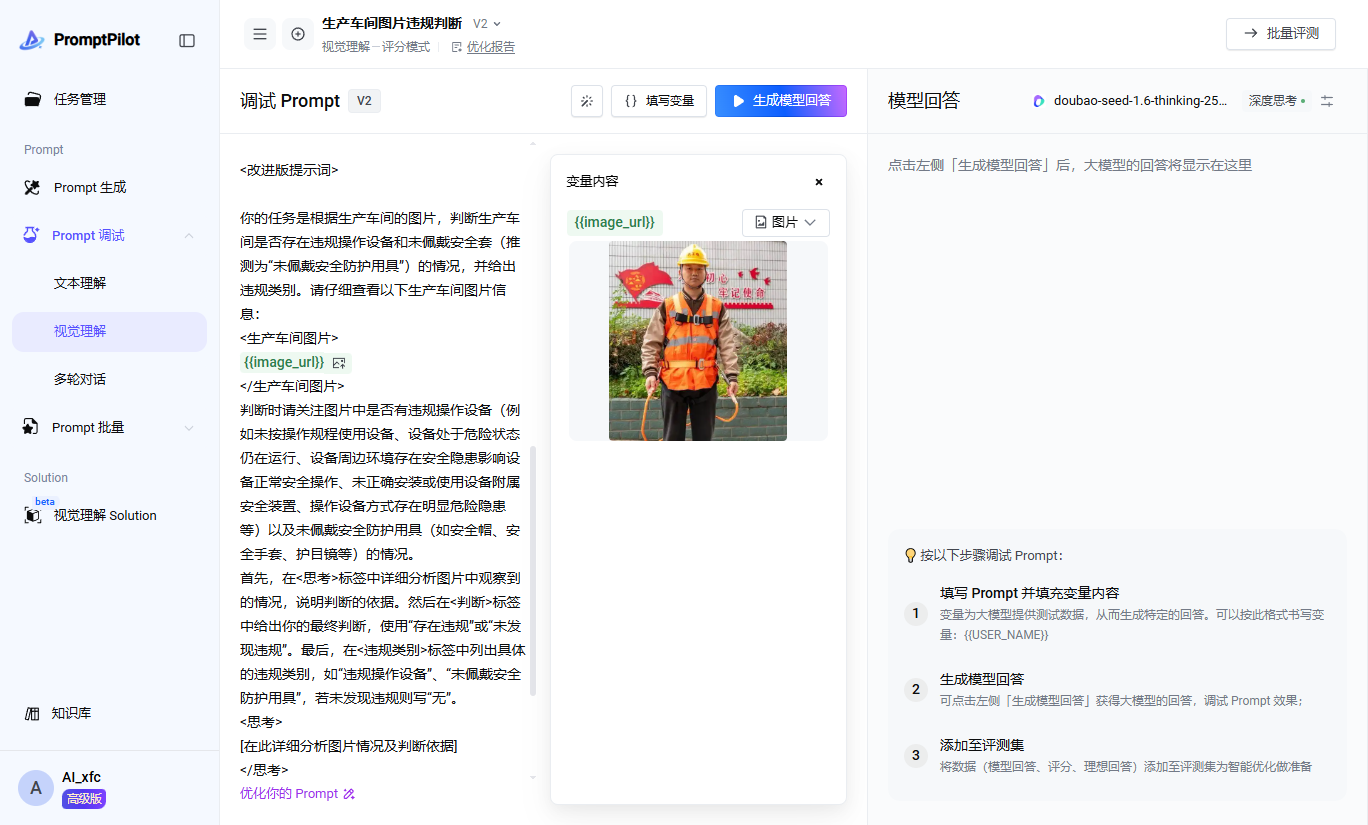
Task: Click 优化你的 Prompt link
Action: [297, 794]
